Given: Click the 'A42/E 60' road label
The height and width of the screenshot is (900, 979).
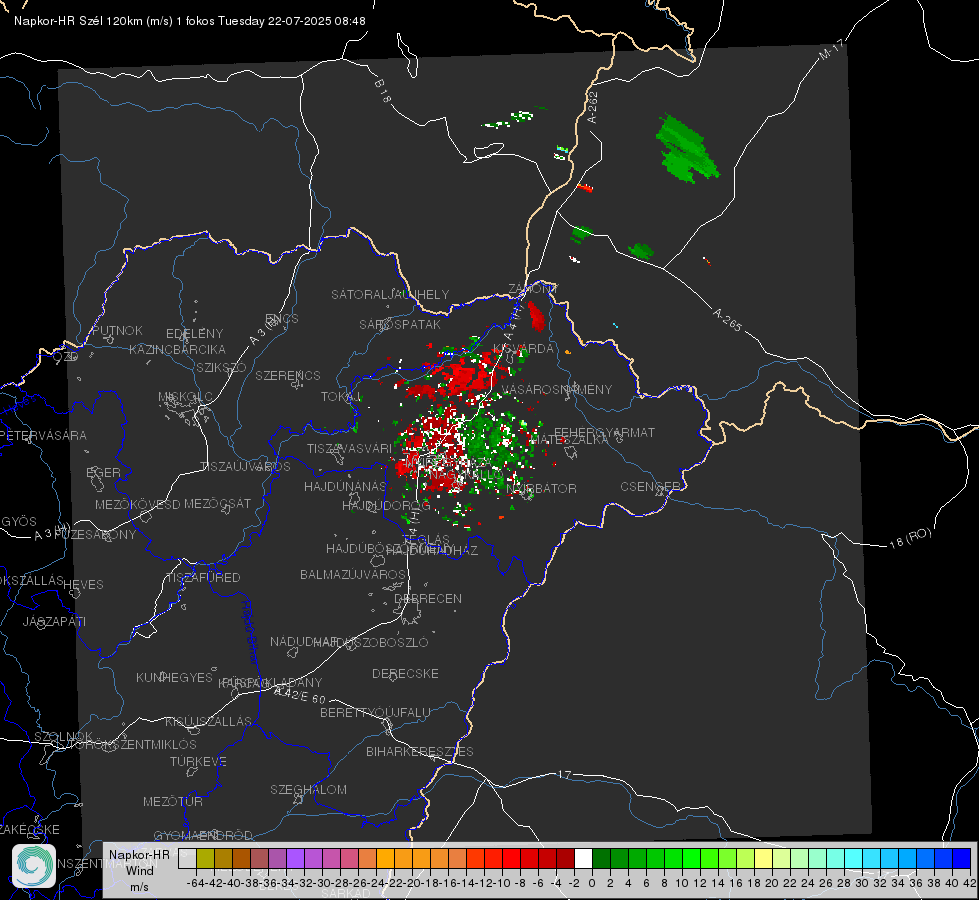Looking at the screenshot, I should pyautogui.click(x=300, y=695).
